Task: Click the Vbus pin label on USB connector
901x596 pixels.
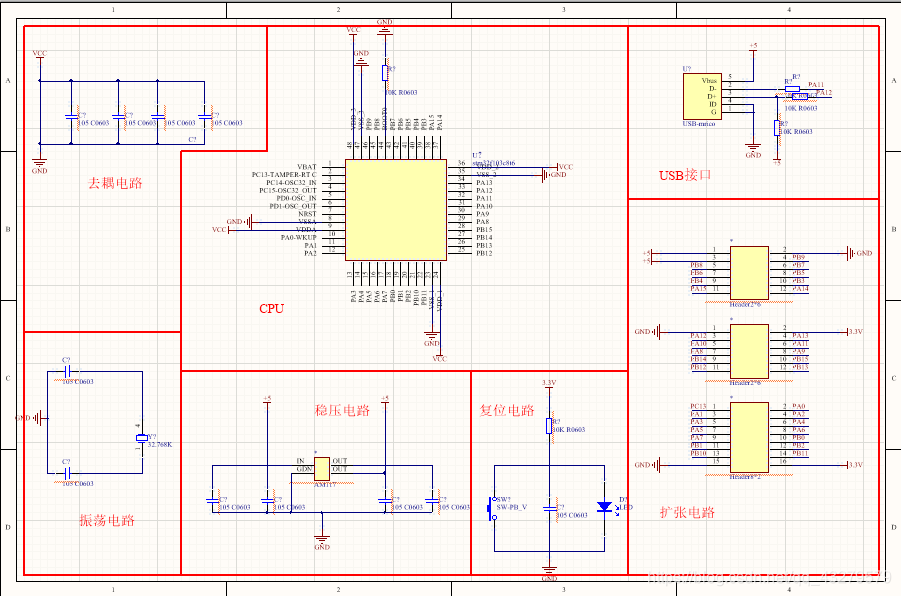Action: pos(709,81)
